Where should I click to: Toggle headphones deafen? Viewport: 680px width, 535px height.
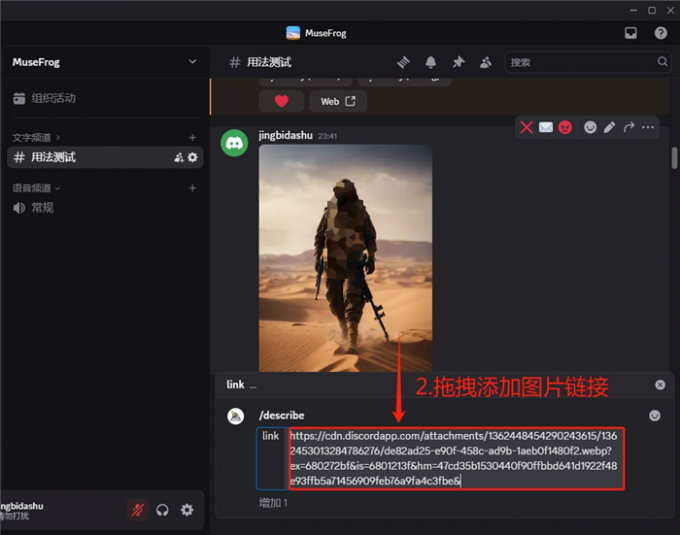tap(162, 510)
